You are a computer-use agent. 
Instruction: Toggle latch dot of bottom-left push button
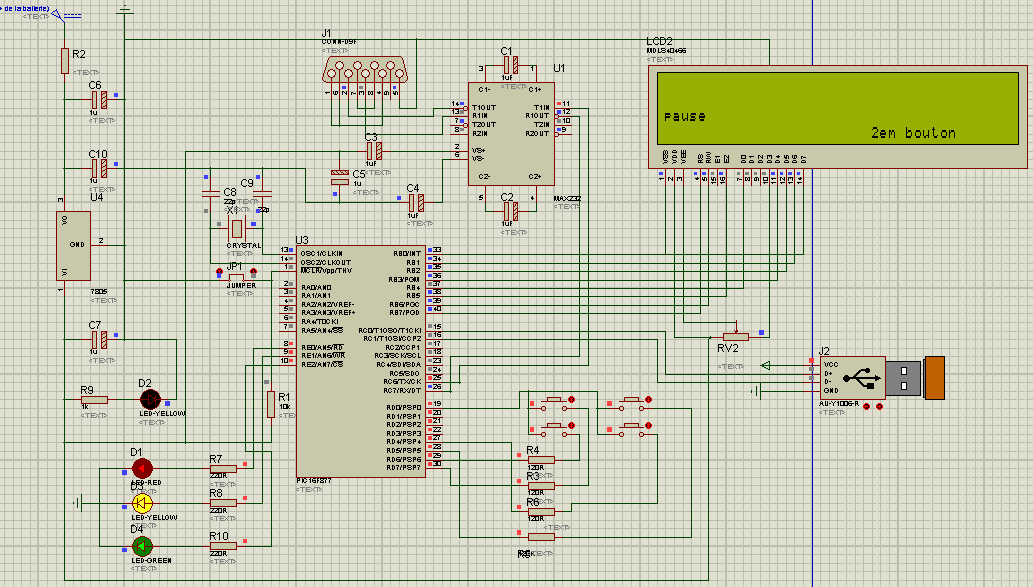[x=571, y=426]
